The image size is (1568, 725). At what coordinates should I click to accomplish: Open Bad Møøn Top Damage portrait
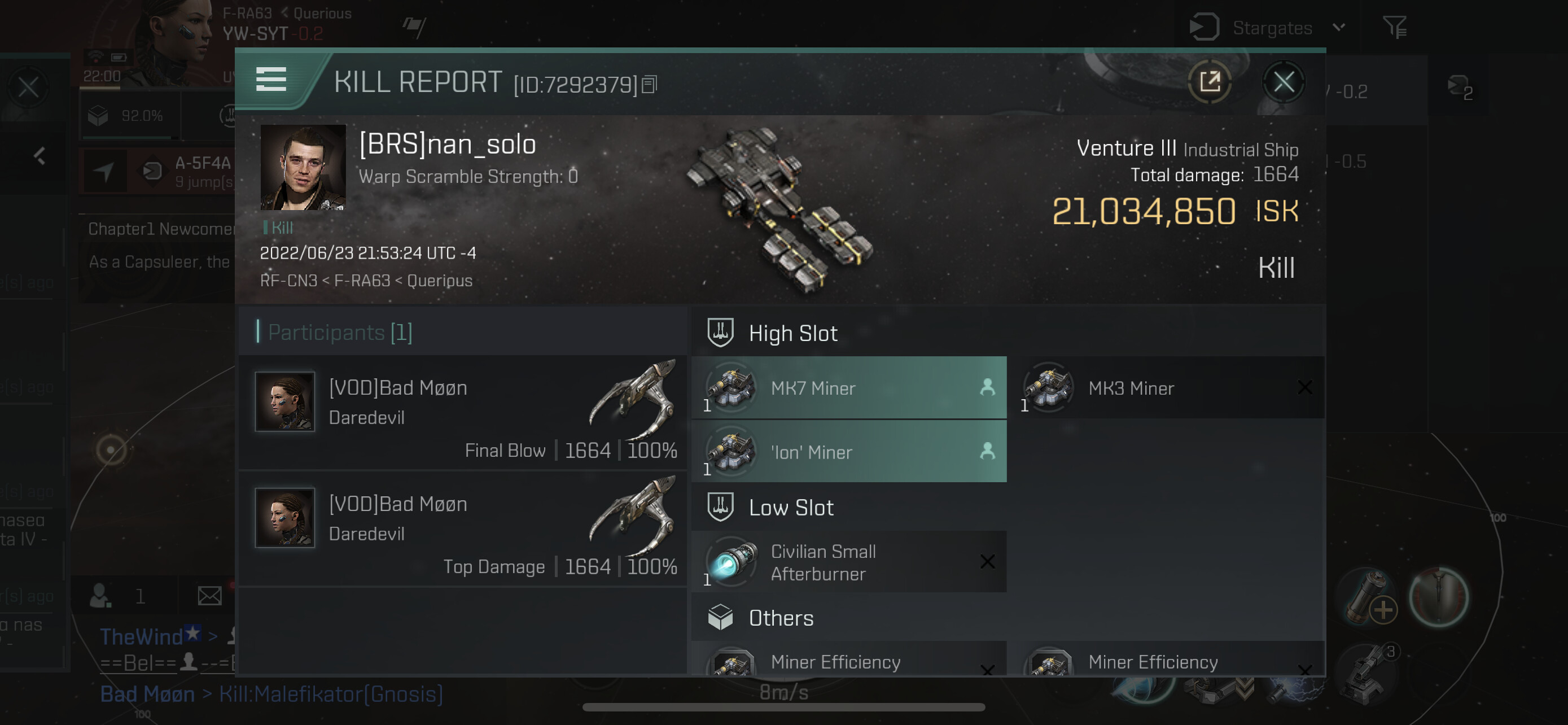[284, 517]
